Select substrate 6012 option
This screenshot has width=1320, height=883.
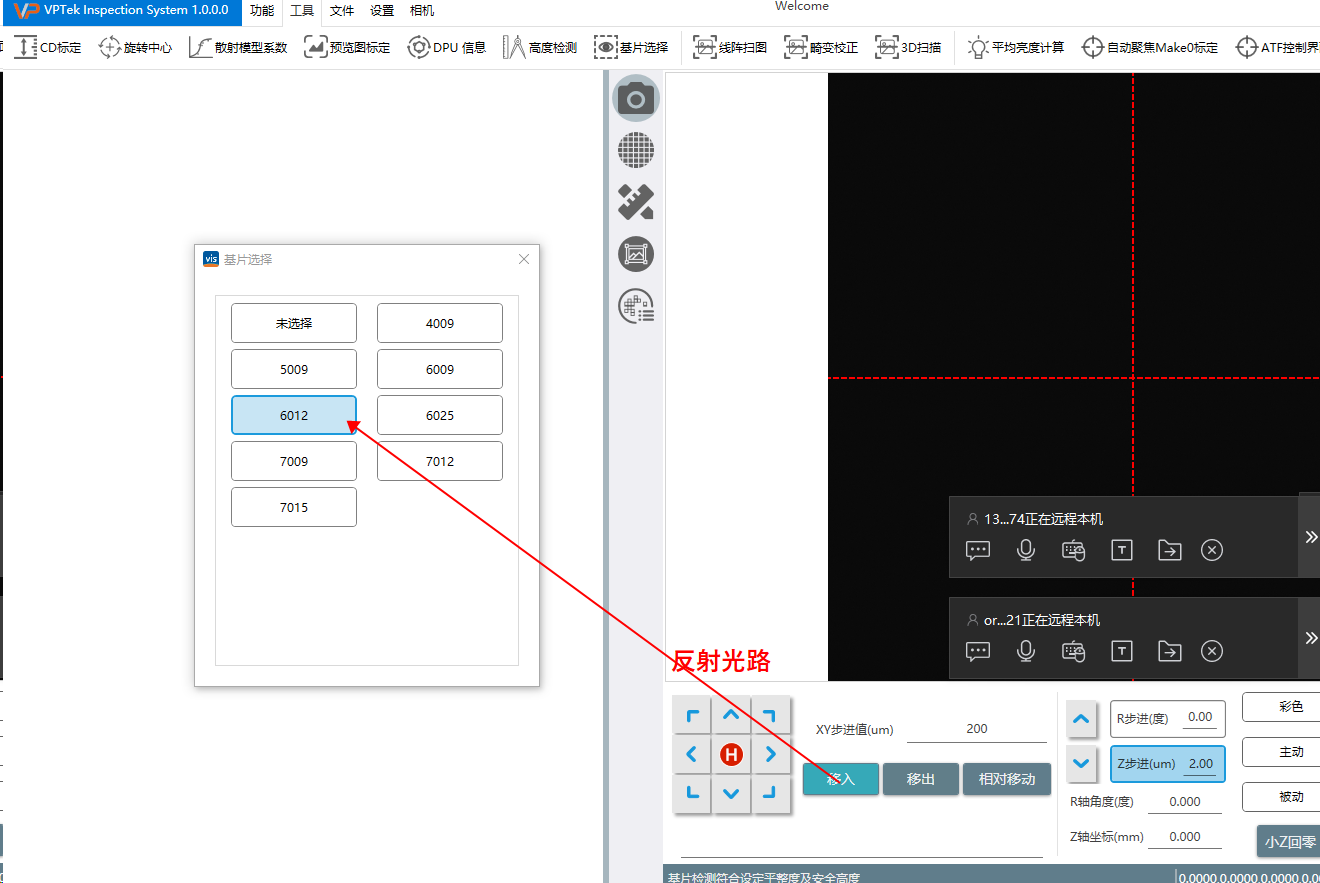point(294,415)
